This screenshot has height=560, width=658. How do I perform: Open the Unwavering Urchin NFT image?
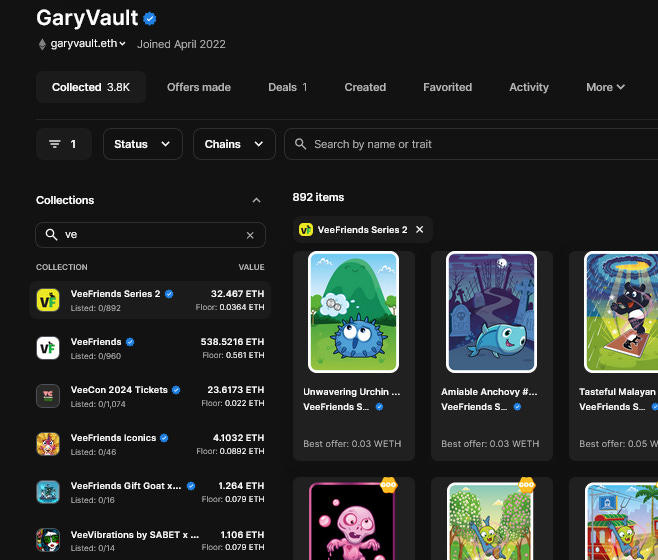tap(353, 312)
